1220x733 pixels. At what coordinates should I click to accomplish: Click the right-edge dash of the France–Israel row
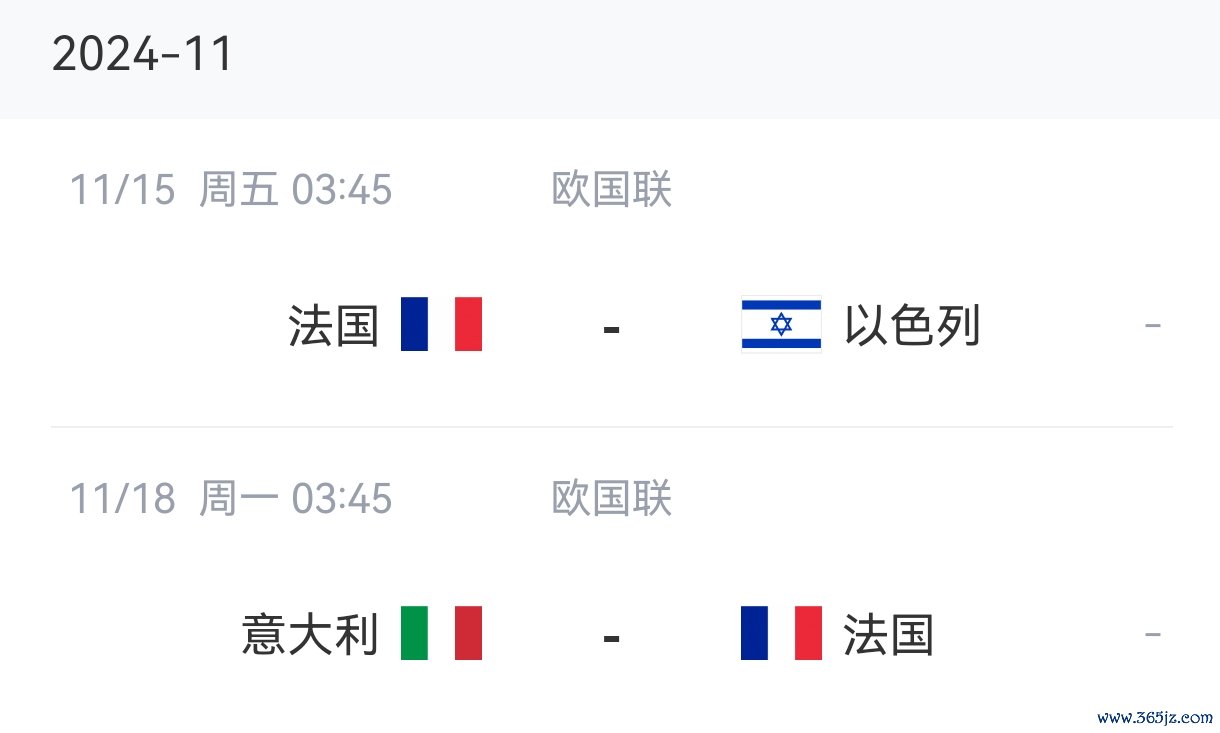(x=1152, y=326)
